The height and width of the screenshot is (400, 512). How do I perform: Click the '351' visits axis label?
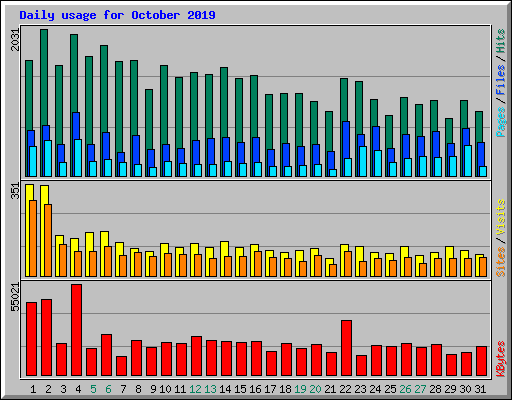tap(15, 191)
